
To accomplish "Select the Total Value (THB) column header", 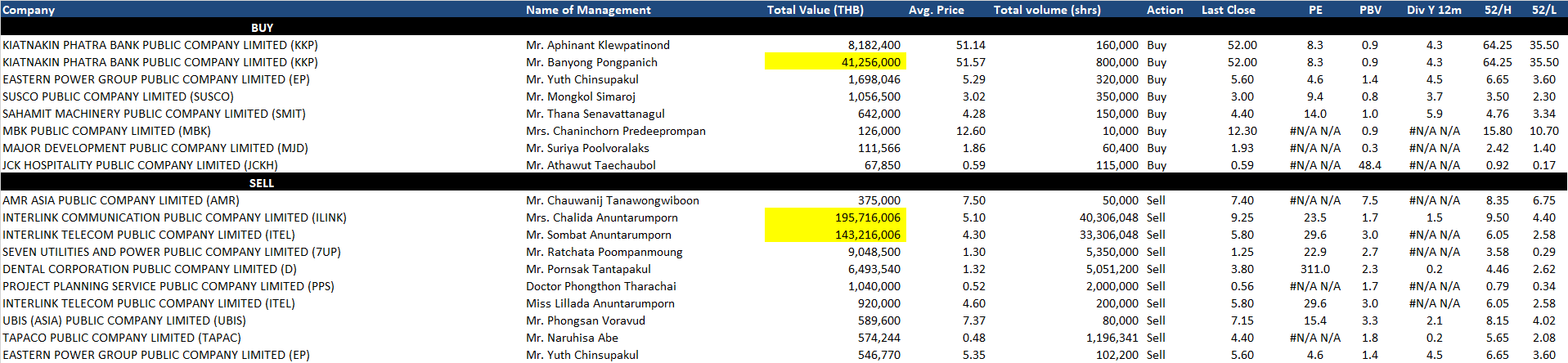I will pos(815,10).
